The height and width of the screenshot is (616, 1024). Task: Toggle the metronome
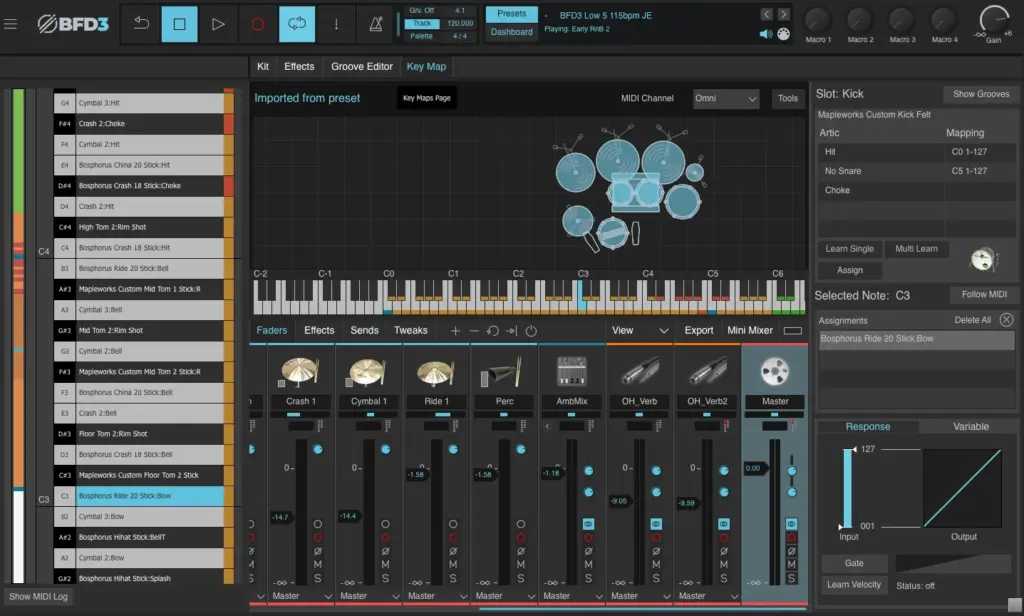(376, 24)
